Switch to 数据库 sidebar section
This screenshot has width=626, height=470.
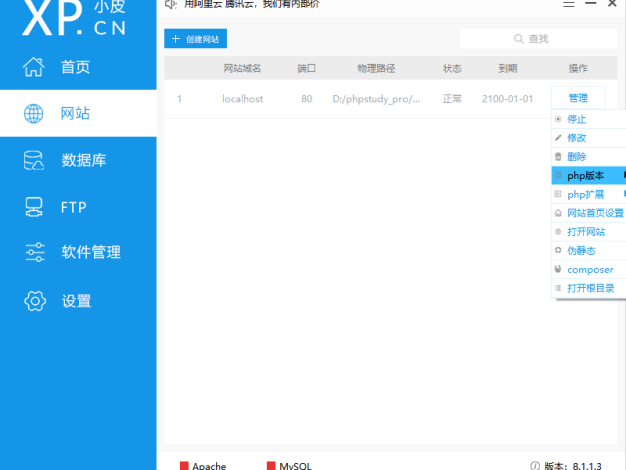point(84,160)
